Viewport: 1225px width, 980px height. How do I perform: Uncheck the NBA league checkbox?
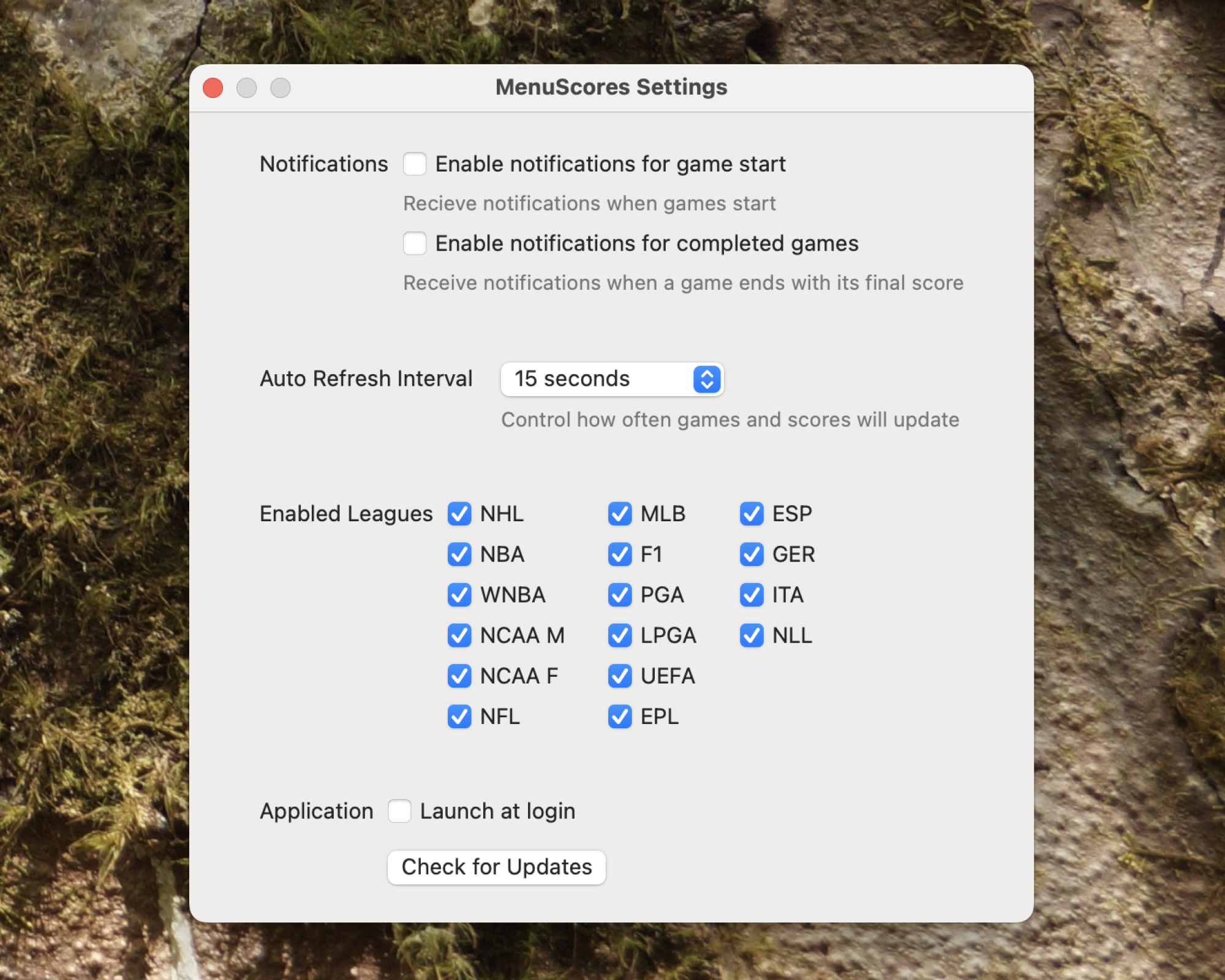459,554
